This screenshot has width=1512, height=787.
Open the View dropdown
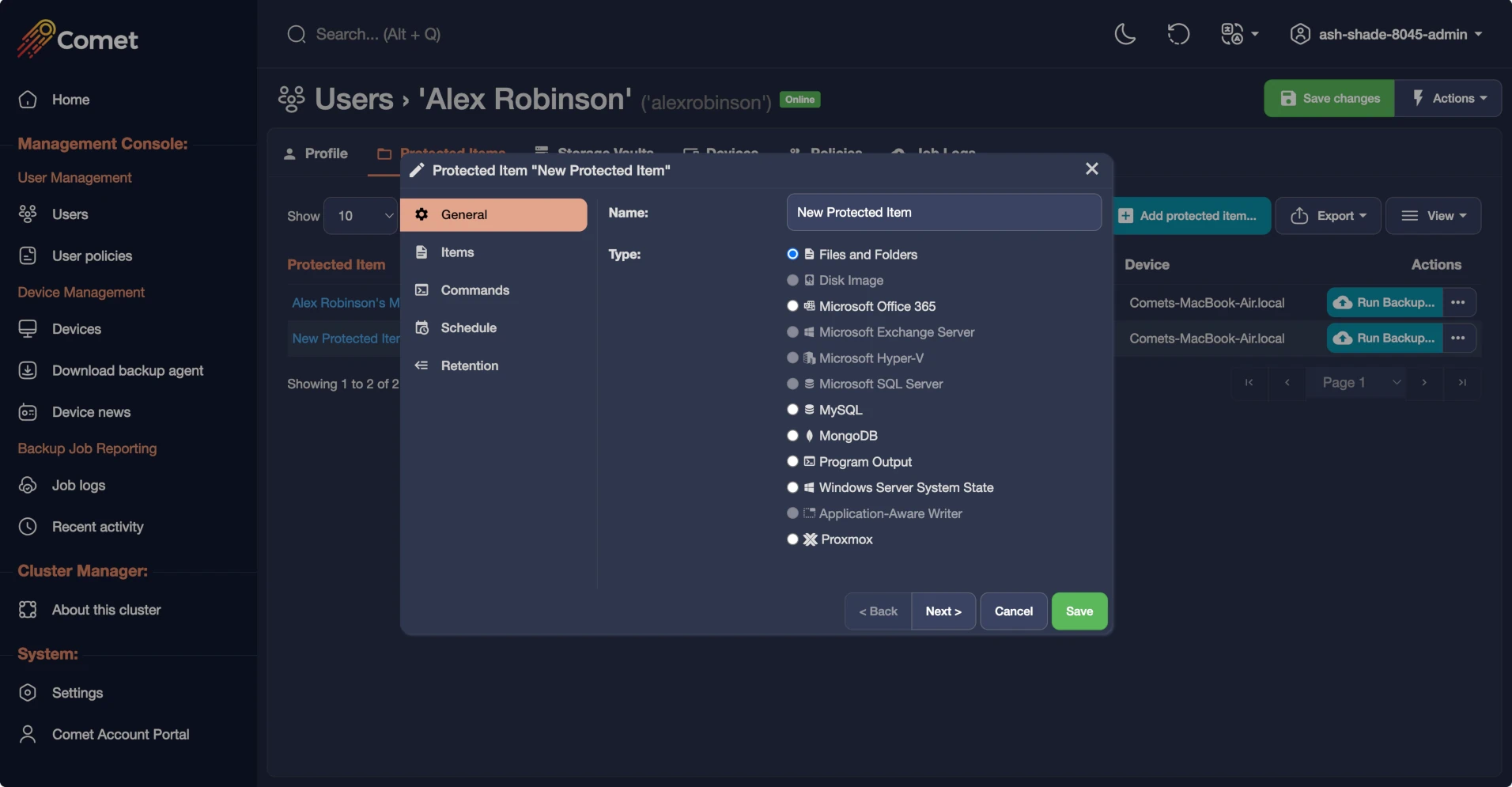click(1433, 216)
